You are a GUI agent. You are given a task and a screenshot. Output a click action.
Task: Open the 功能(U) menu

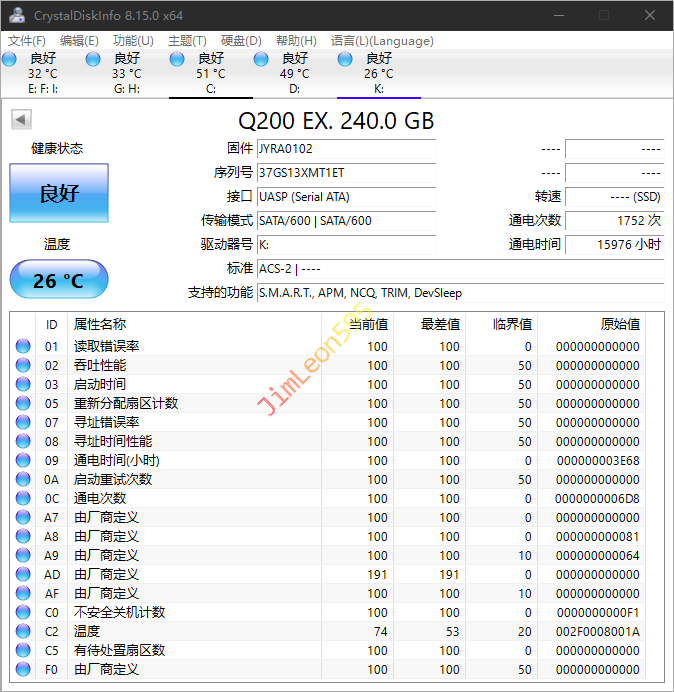pos(133,41)
